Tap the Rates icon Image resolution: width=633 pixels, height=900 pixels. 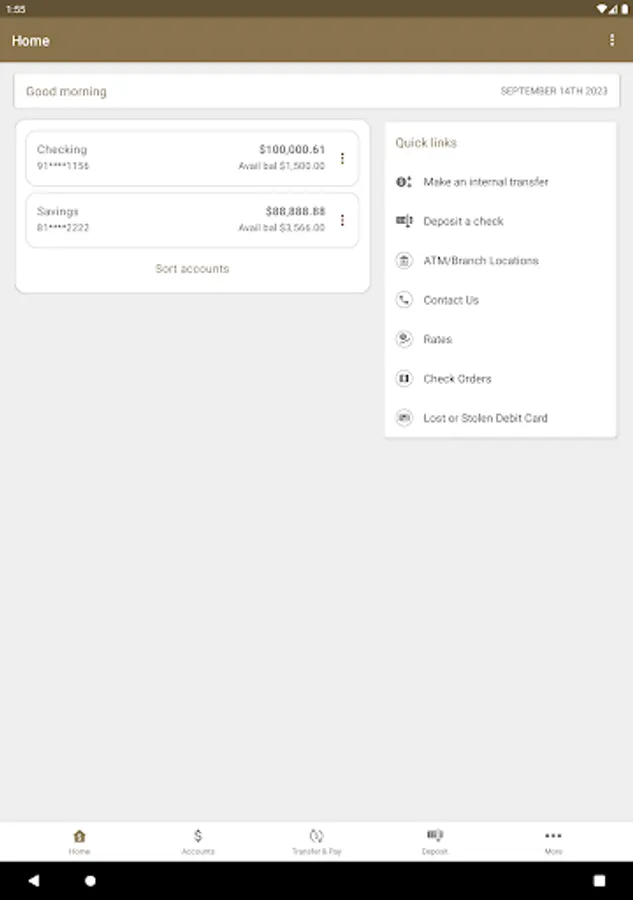pos(404,340)
